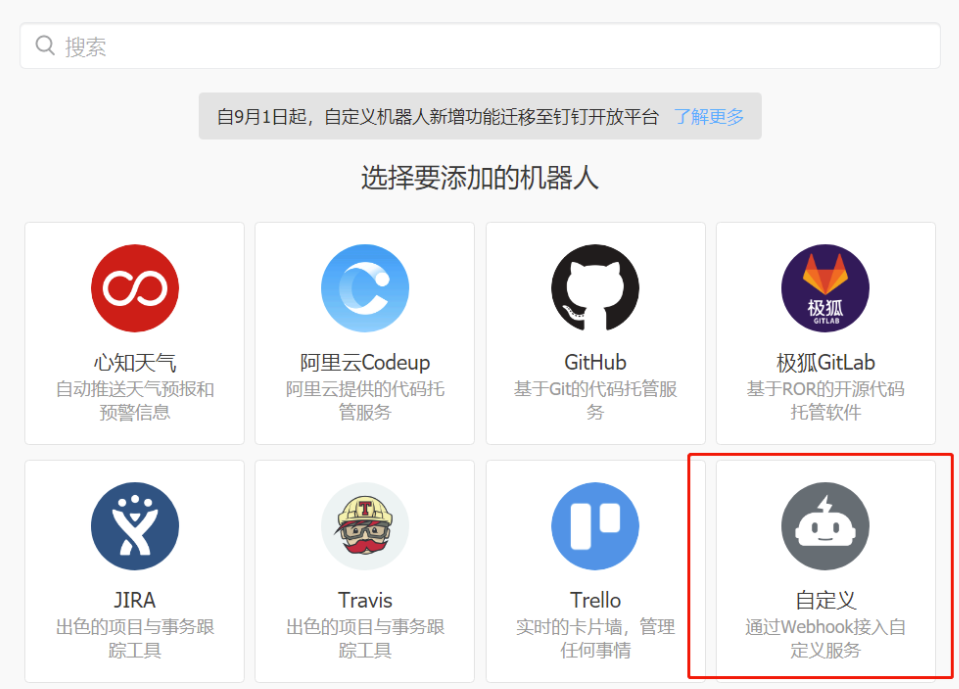Click description 自动推送天气预报和预警信息
Viewport: 959px width, 689px height.
pyautogui.click(x=135, y=400)
